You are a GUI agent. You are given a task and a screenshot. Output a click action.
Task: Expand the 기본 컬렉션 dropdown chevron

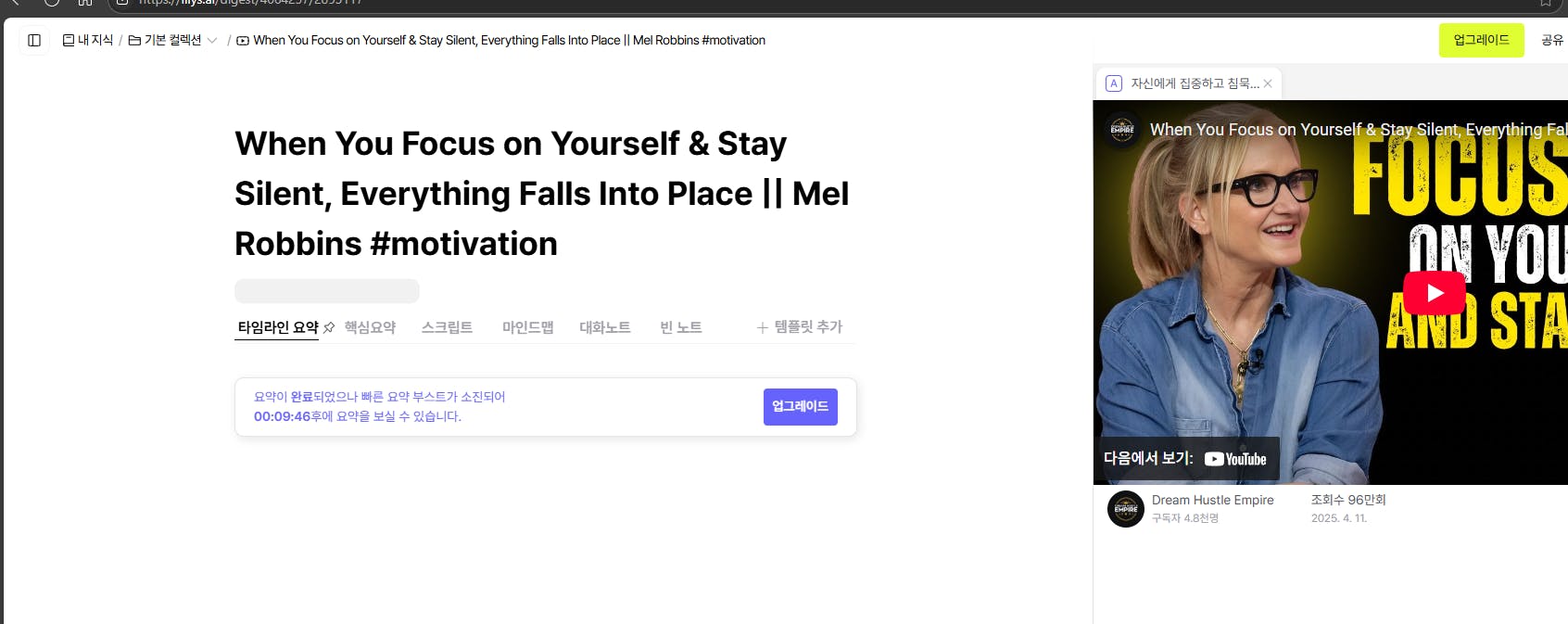pos(212,41)
